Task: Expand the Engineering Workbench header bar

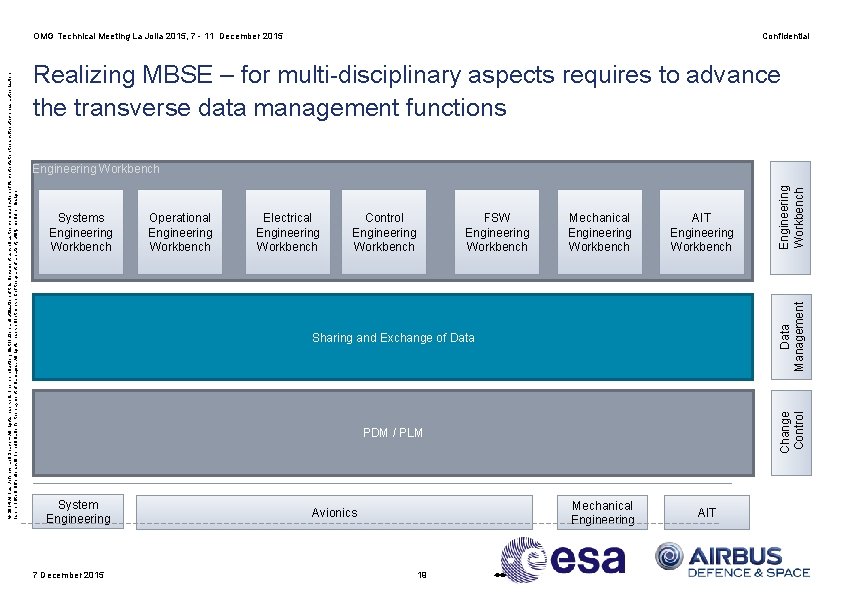Action: pos(96,169)
